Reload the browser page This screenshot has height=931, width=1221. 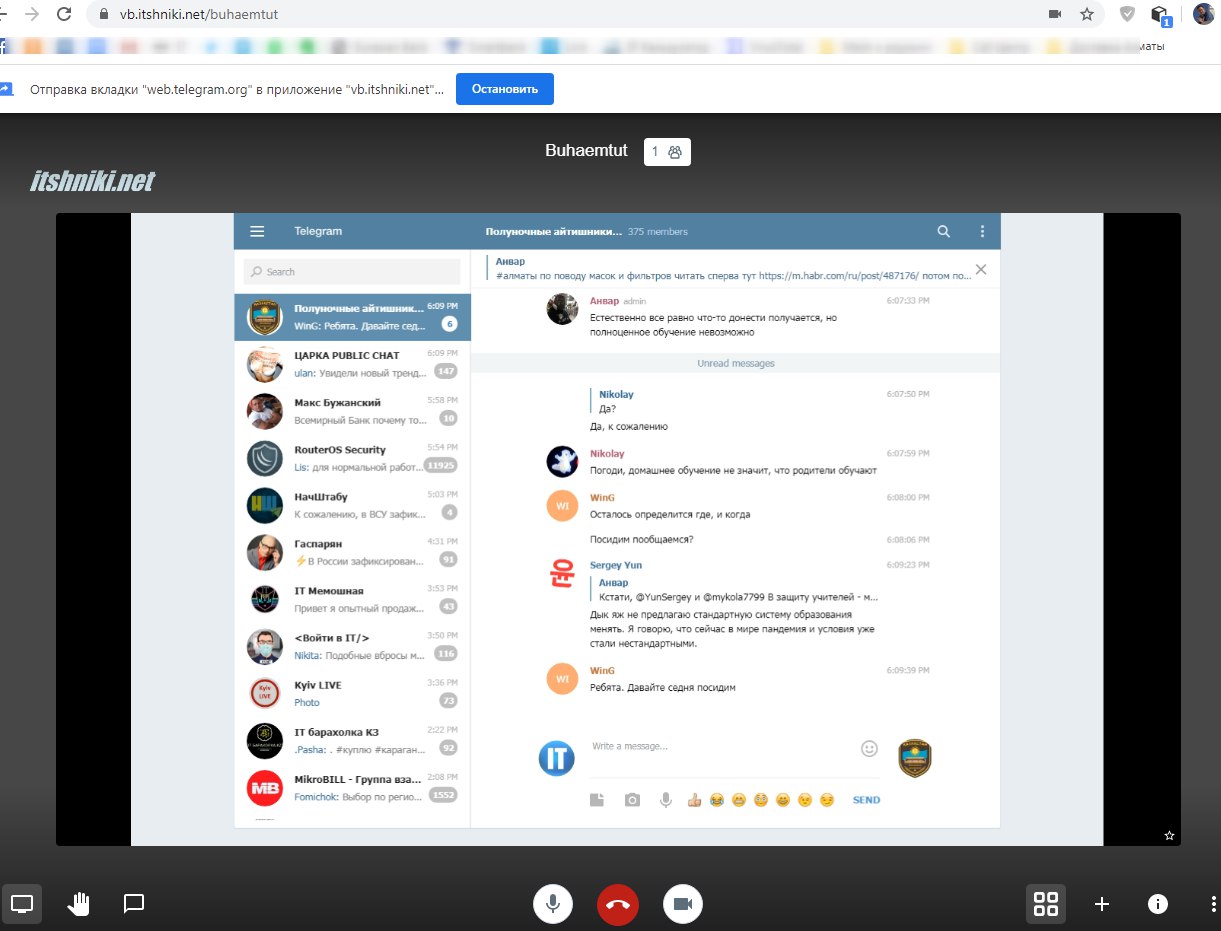(65, 14)
